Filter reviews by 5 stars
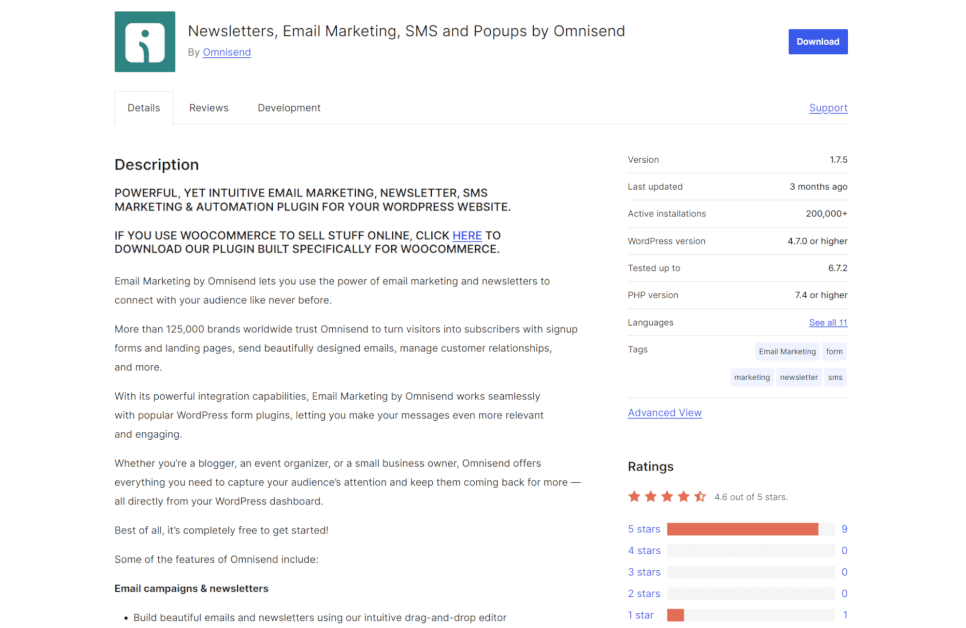966x628 pixels. (644, 529)
